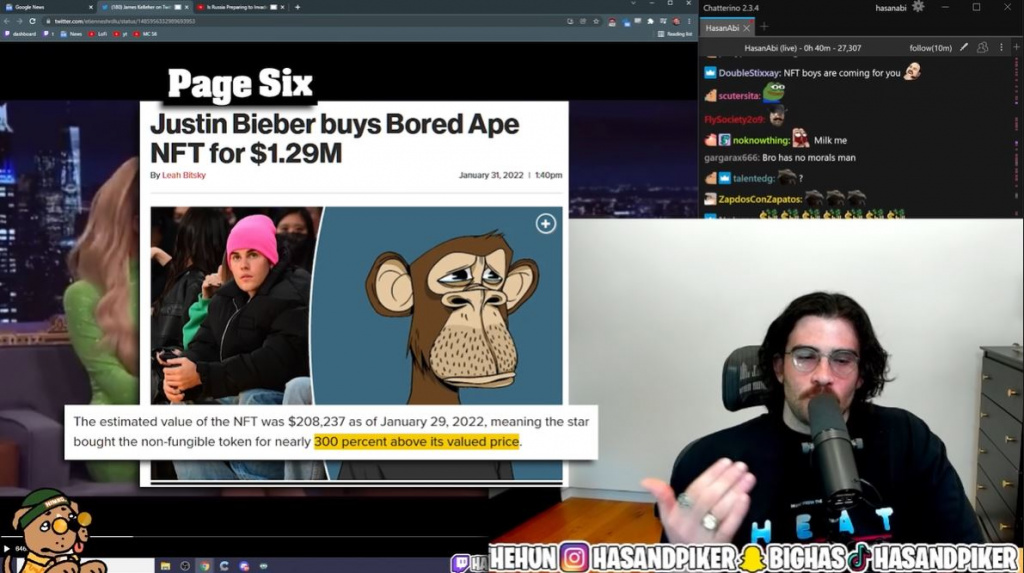Add a new Chatterino split
The width and height of the screenshot is (1024, 573).
tap(1016, 47)
